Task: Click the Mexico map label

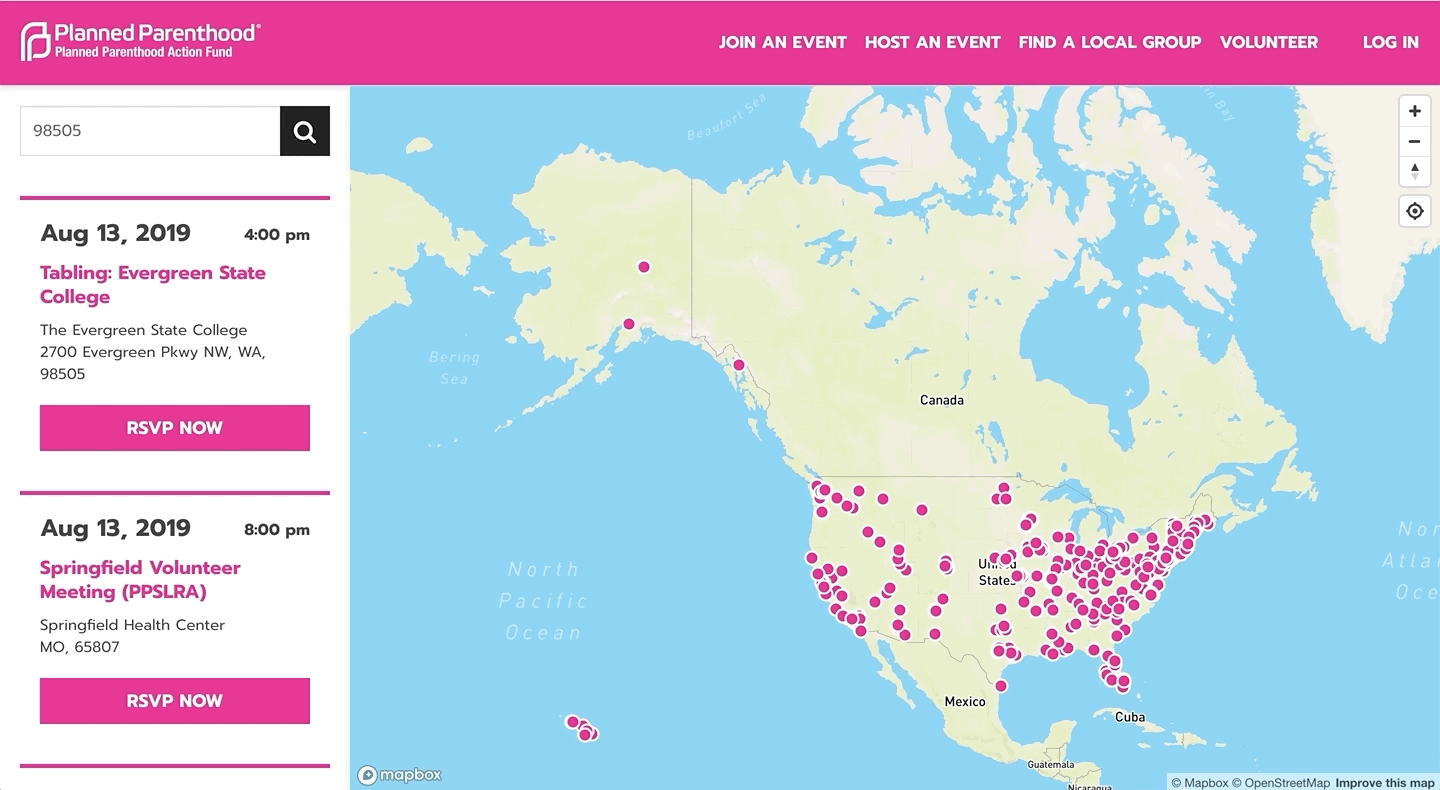Action: (x=965, y=702)
